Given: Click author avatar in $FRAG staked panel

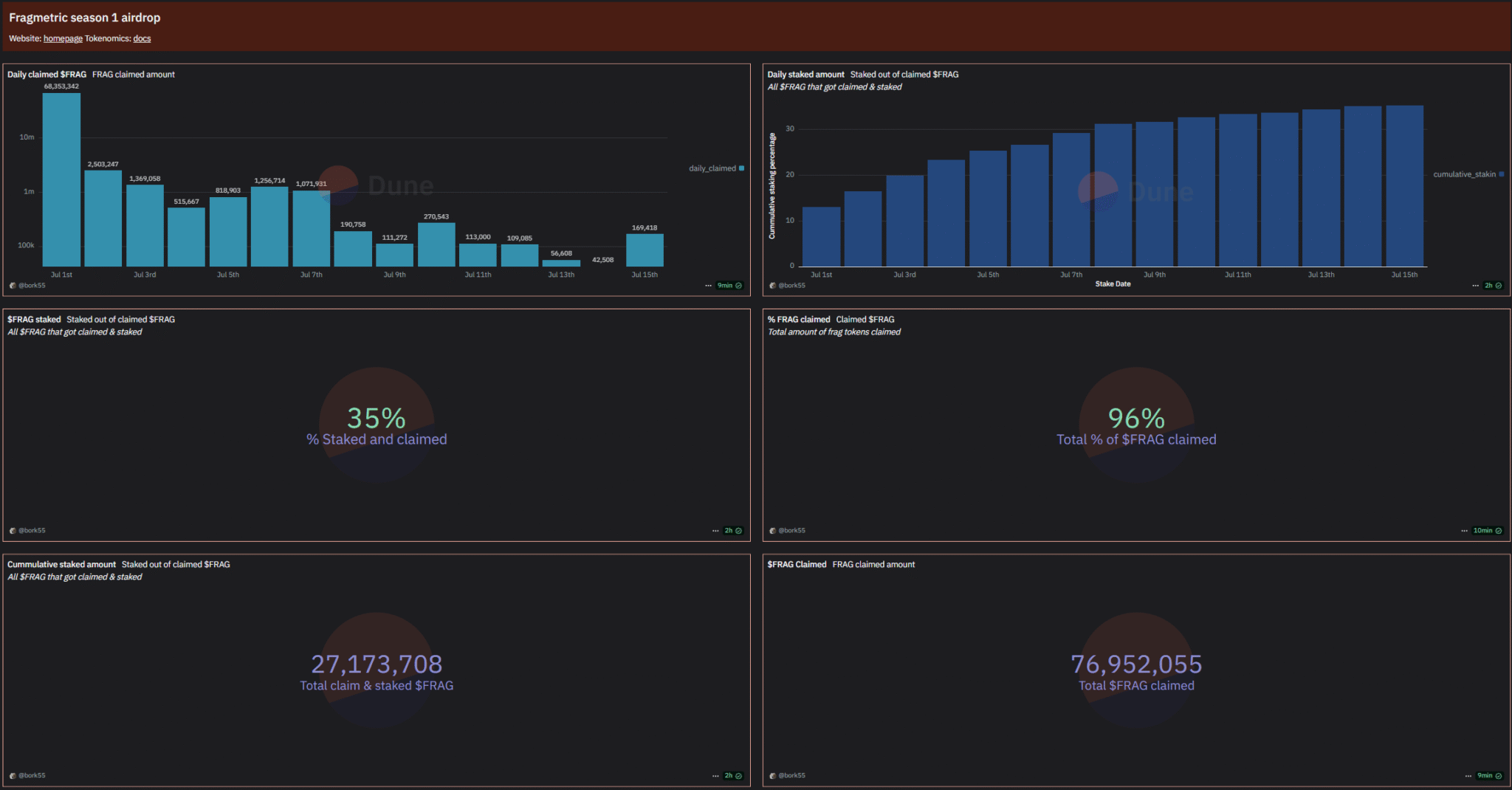Looking at the screenshot, I should pyautogui.click(x=13, y=531).
